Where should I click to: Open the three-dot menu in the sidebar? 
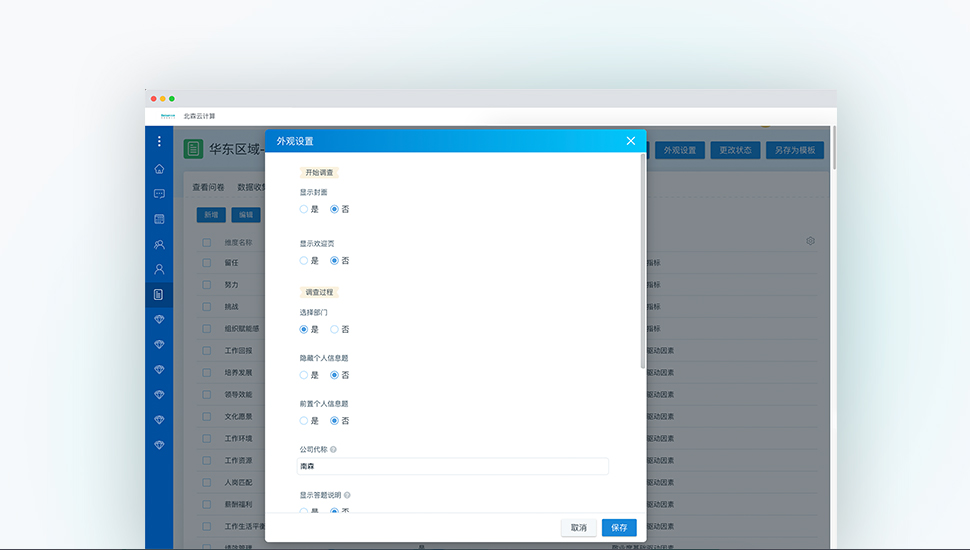click(159, 142)
